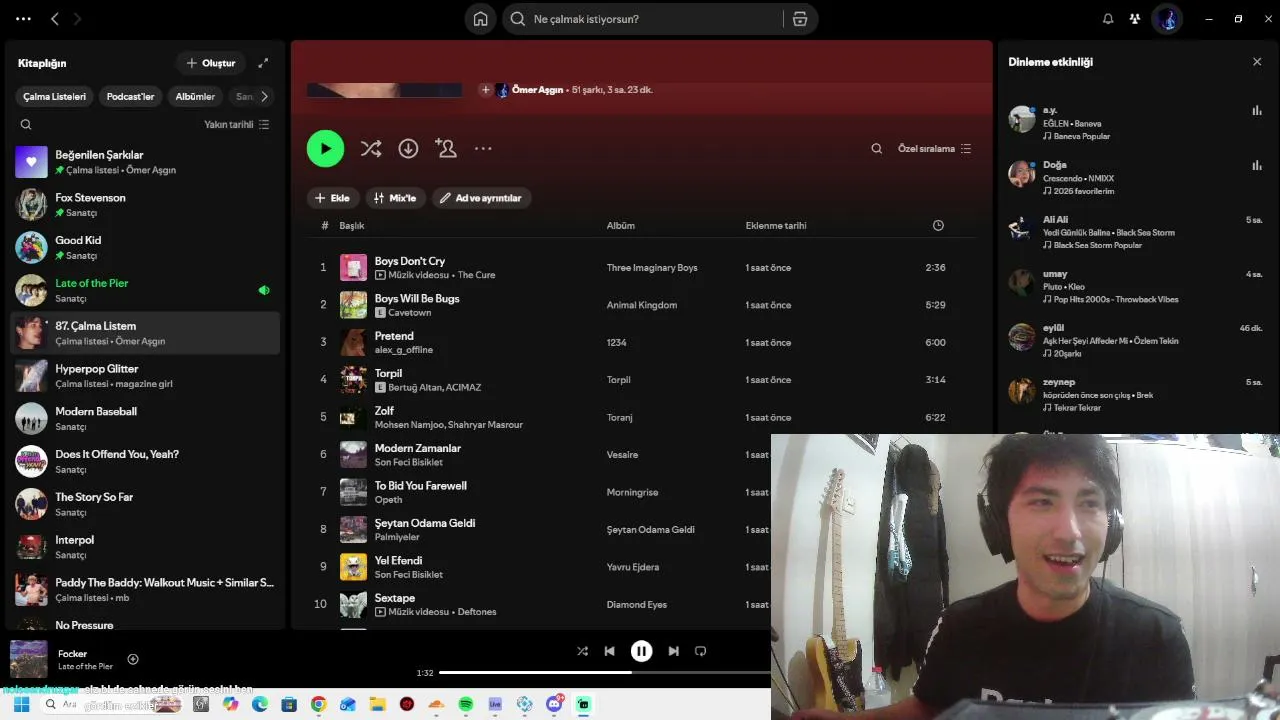
Task: Click the Mix'le button
Action: [x=395, y=198]
